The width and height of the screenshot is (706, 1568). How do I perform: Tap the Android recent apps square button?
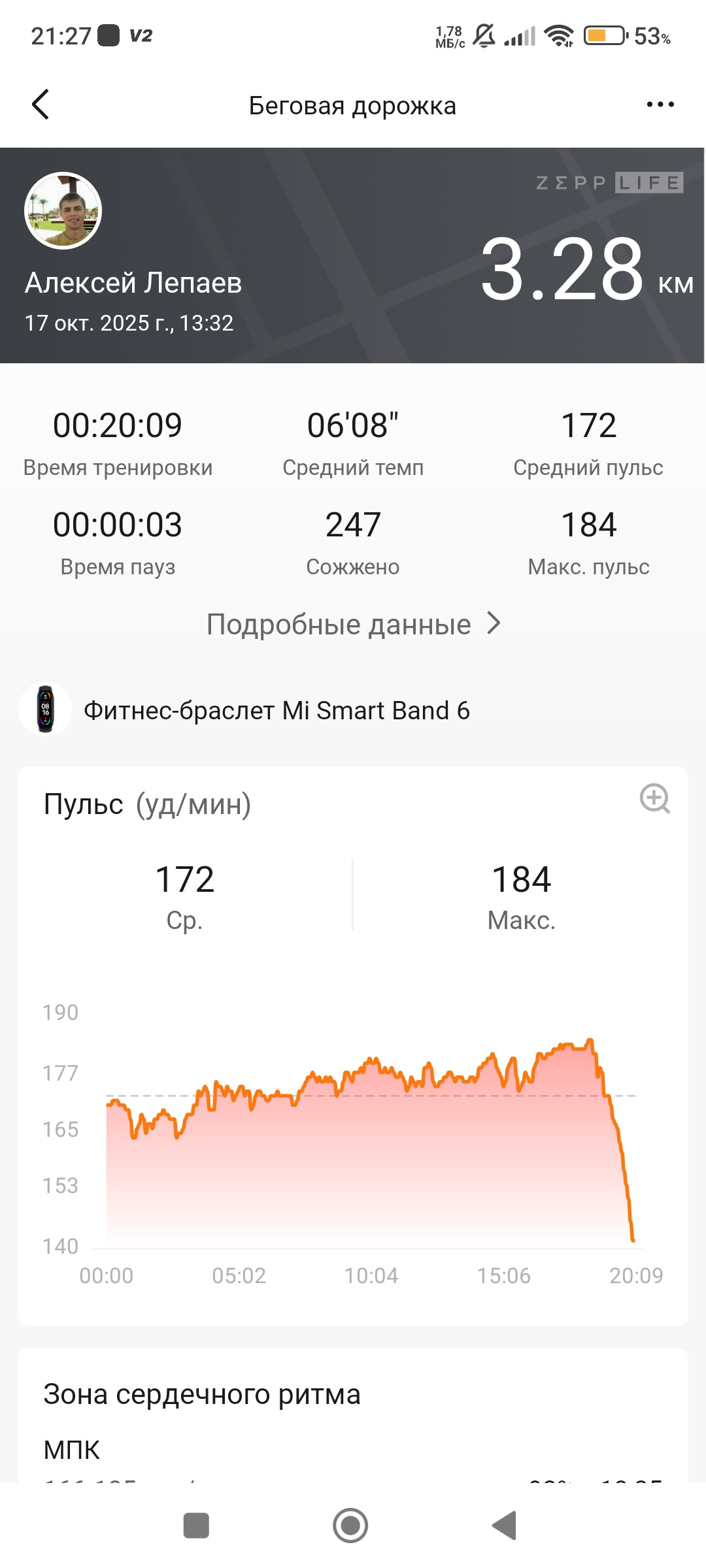coord(196,1526)
